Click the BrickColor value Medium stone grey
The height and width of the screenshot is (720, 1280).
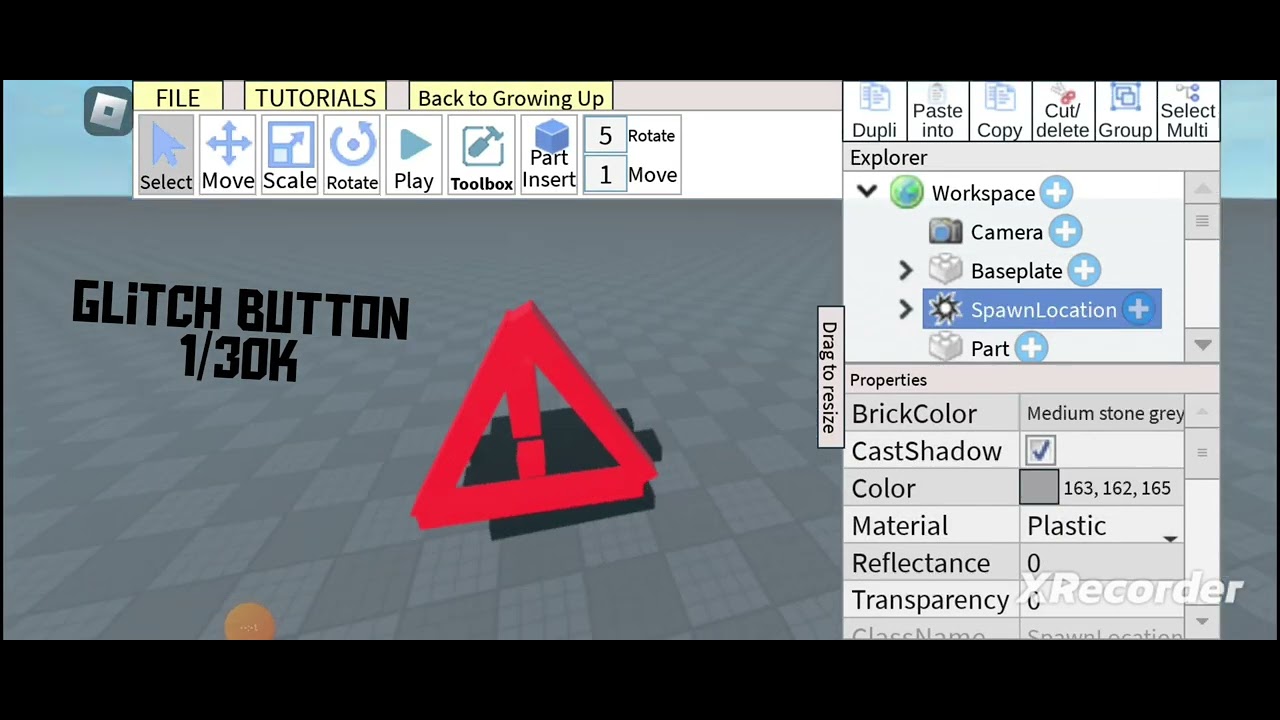[1104, 414]
